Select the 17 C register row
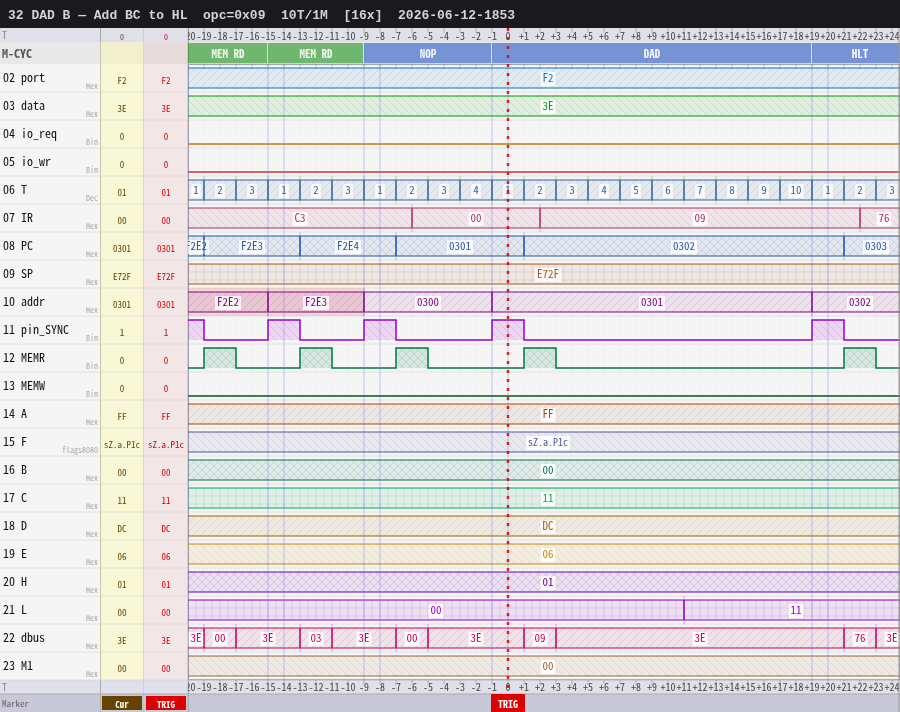This screenshot has height=712, width=900. pyautogui.click(x=450, y=498)
